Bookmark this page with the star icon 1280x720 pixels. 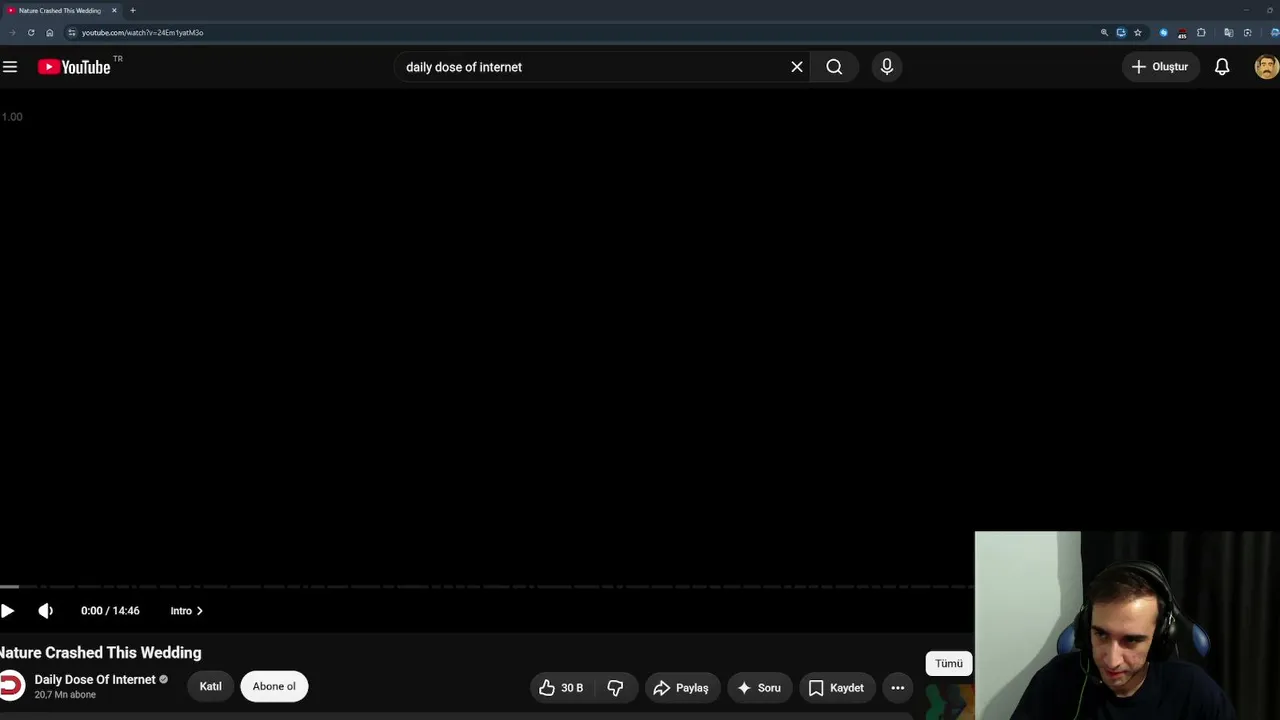[1138, 32]
